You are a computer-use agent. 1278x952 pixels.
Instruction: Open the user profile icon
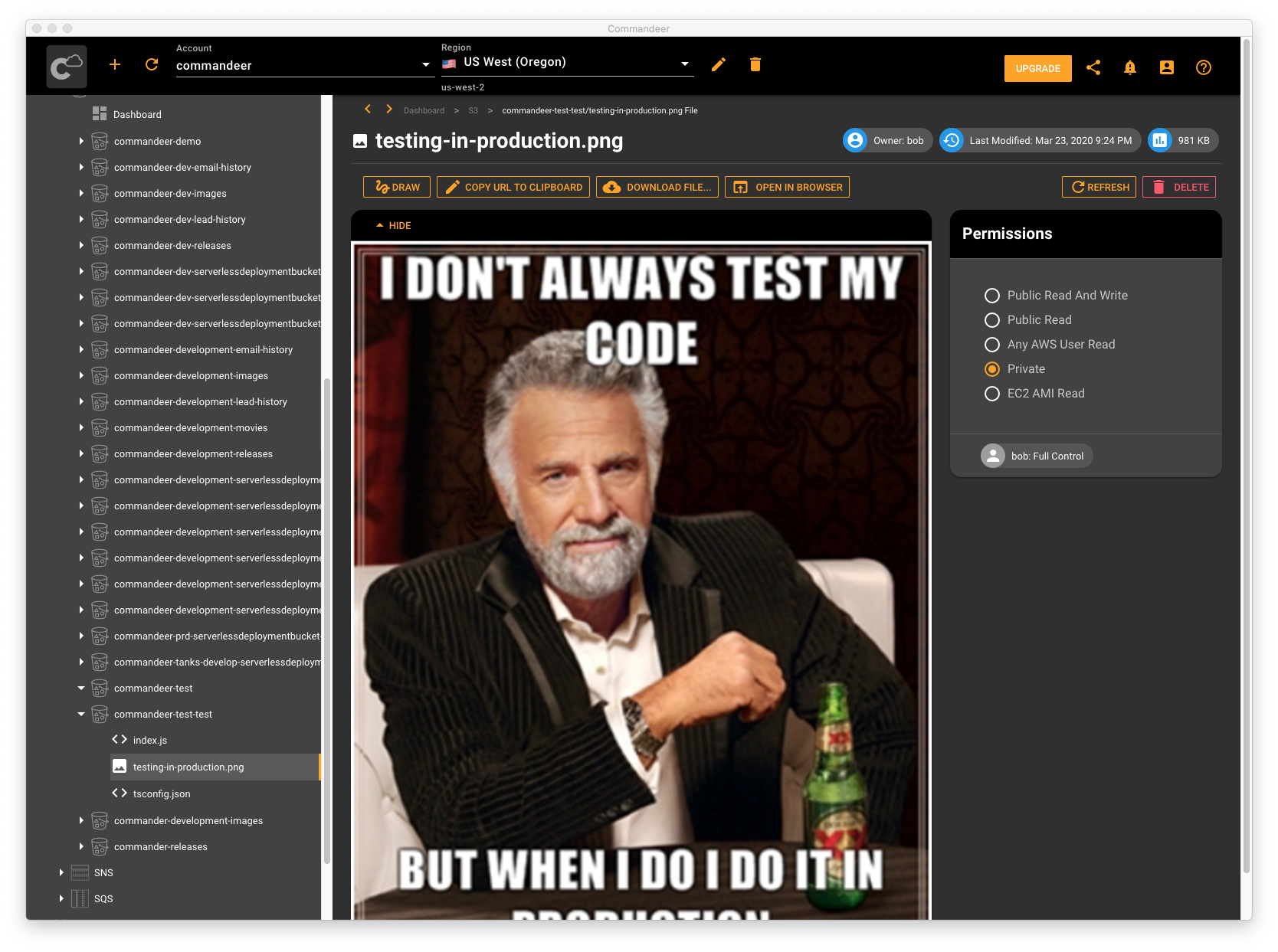click(x=1167, y=67)
